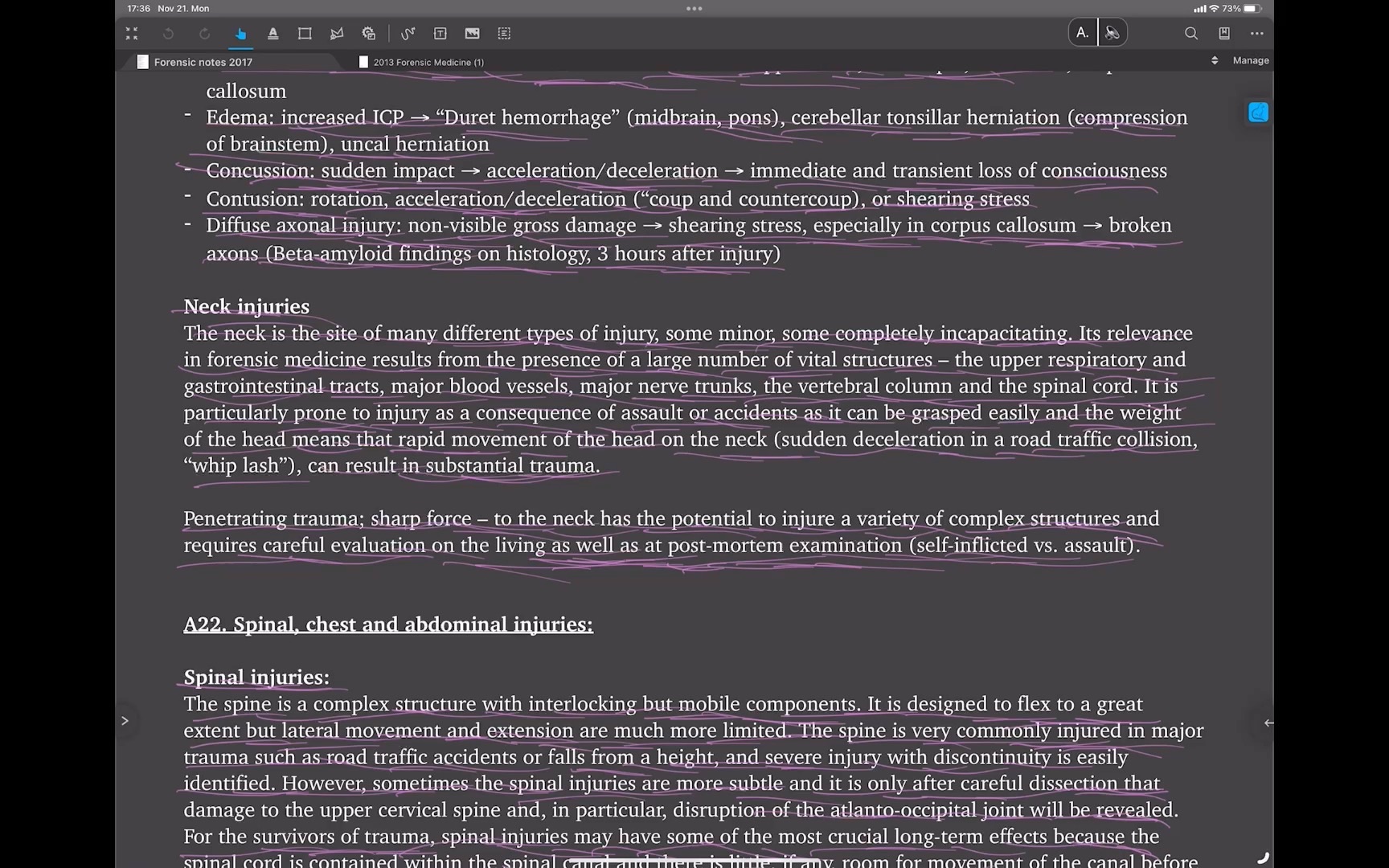Toggle the 'A.' text mode button
This screenshot has height=868, width=1389.
coord(1083,33)
